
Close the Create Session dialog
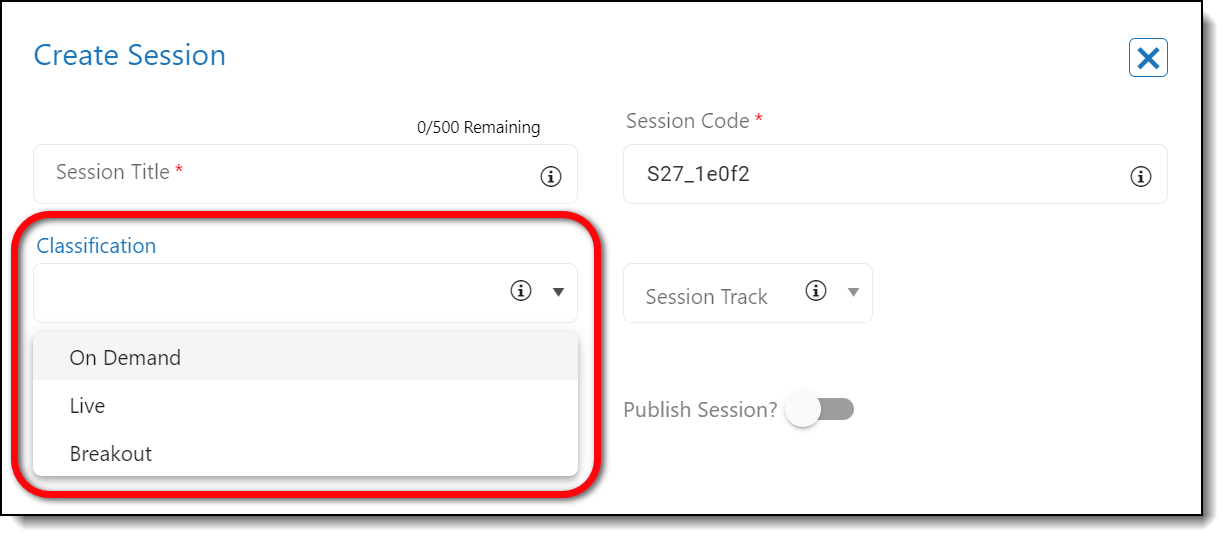pyautogui.click(x=1148, y=58)
